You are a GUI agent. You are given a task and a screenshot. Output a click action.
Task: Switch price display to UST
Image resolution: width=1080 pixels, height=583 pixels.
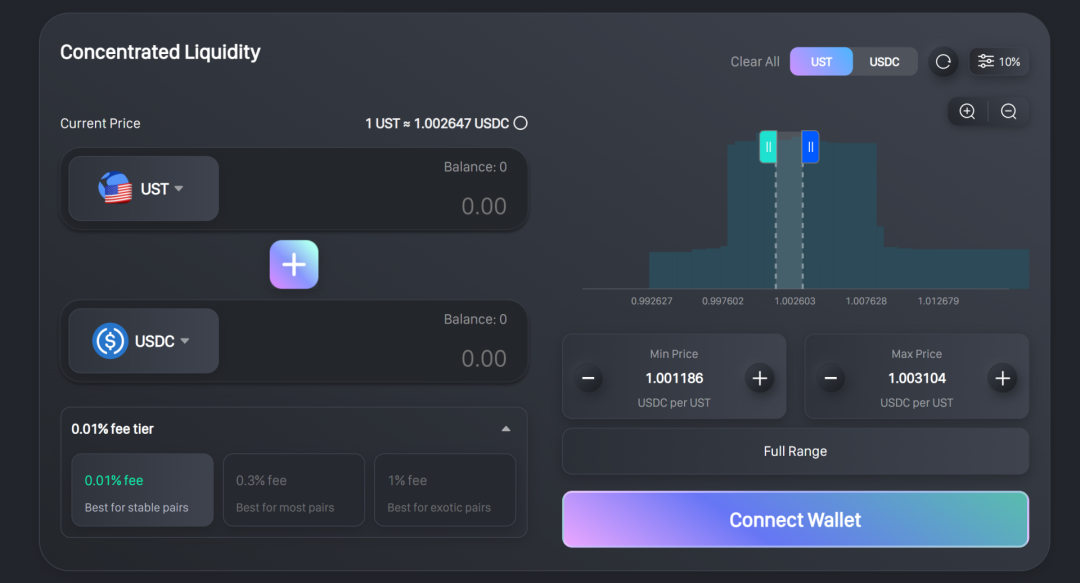coord(821,62)
